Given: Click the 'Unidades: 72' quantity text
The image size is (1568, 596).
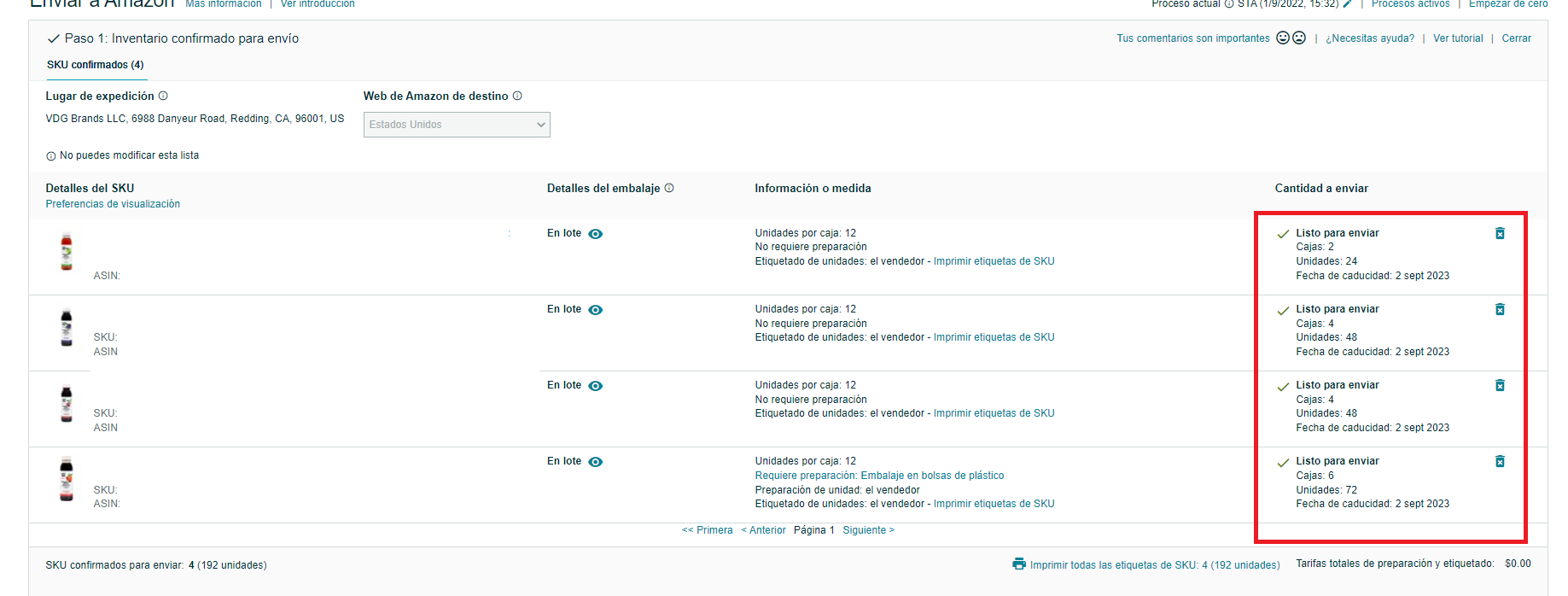Looking at the screenshot, I should [x=1326, y=490].
